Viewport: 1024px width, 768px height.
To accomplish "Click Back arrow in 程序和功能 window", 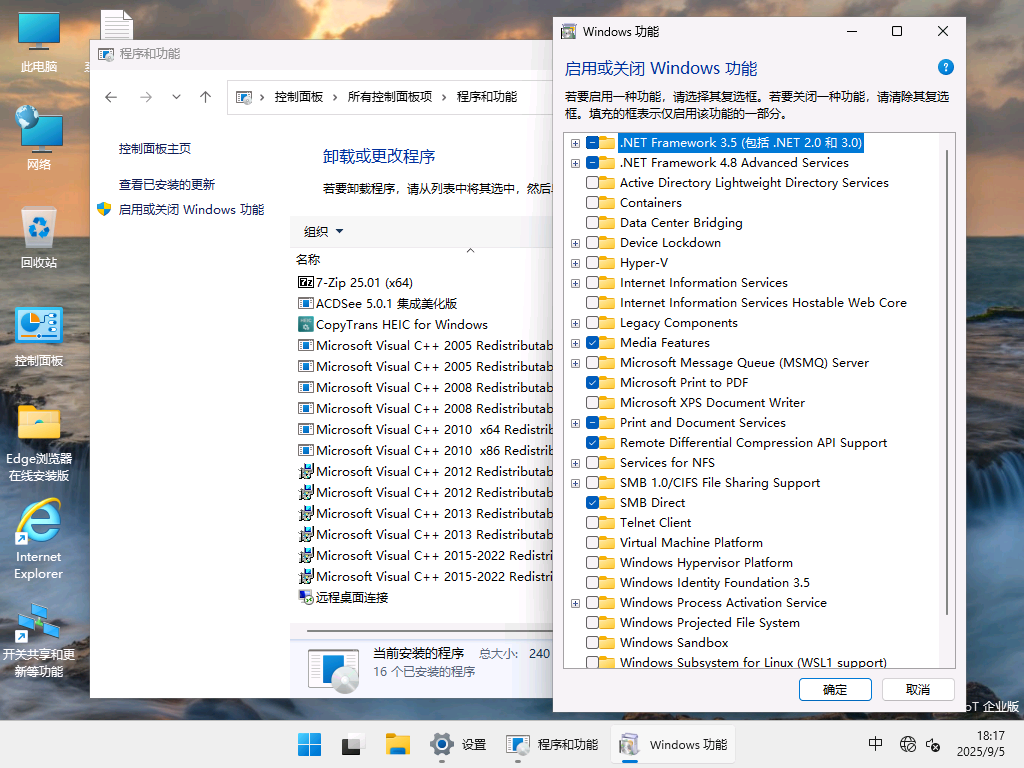I will [x=111, y=97].
